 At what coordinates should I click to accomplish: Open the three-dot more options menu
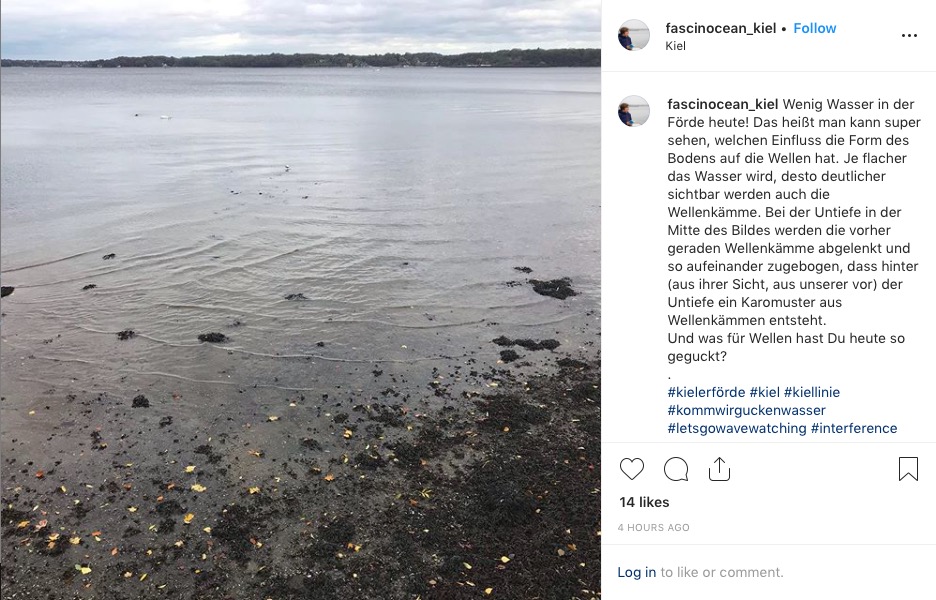coord(909,36)
